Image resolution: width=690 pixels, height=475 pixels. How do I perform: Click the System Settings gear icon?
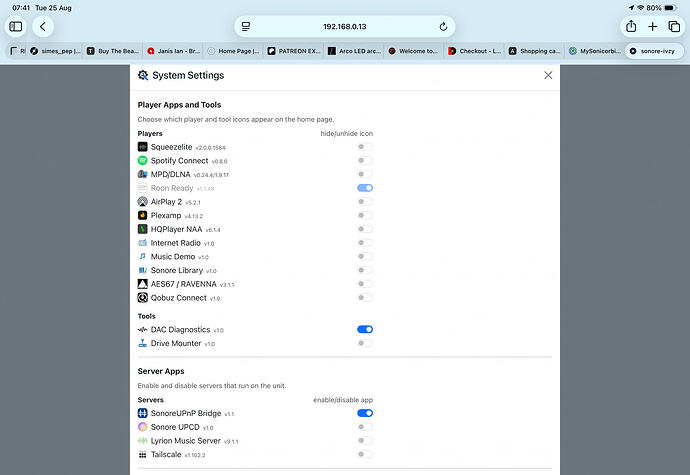click(143, 75)
